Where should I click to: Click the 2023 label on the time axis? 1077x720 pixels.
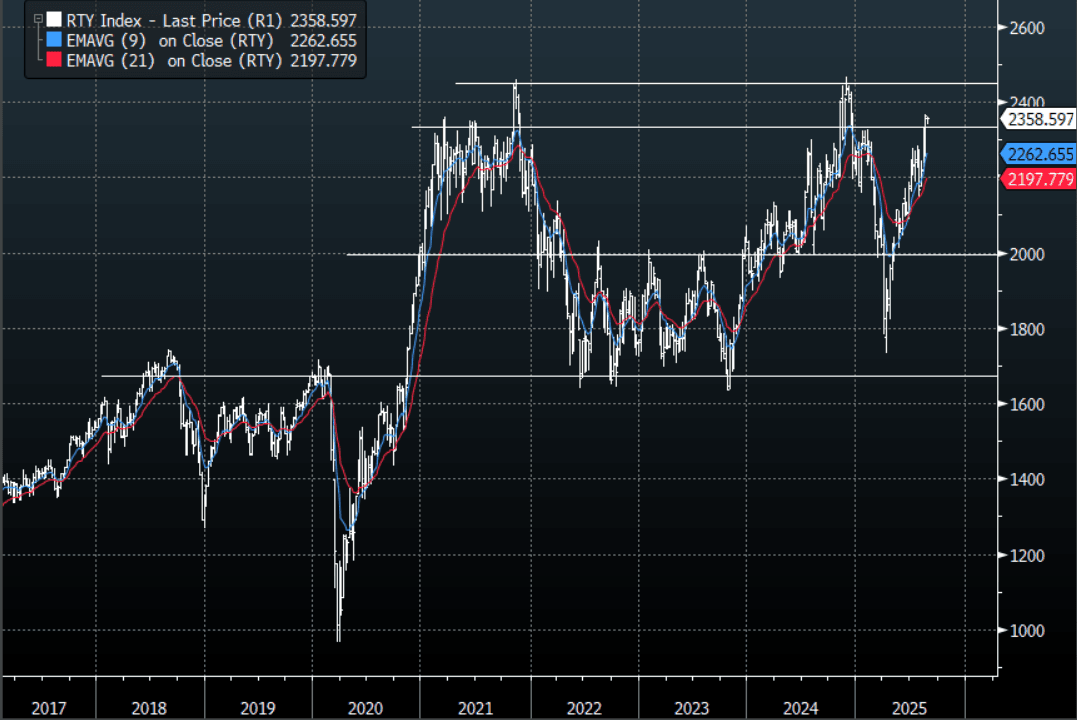tap(692, 708)
